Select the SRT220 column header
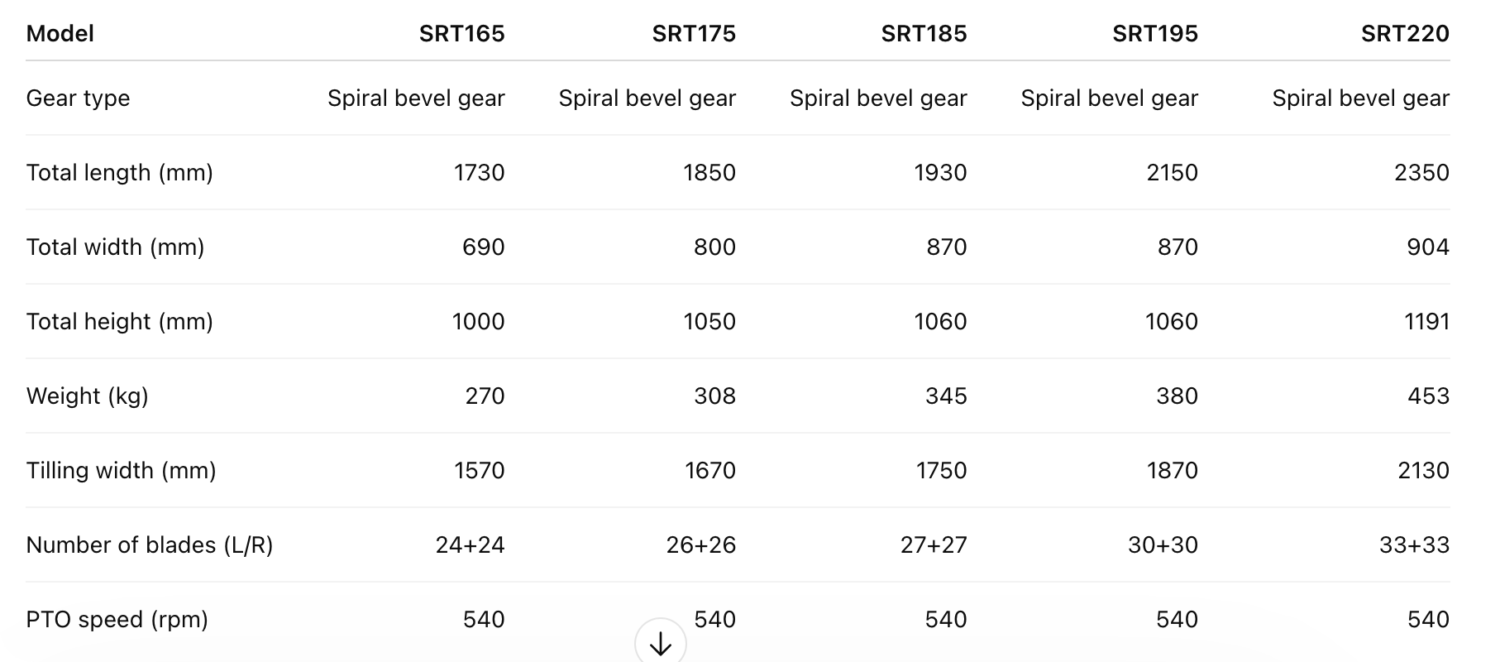1500x662 pixels. [1405, 34]
